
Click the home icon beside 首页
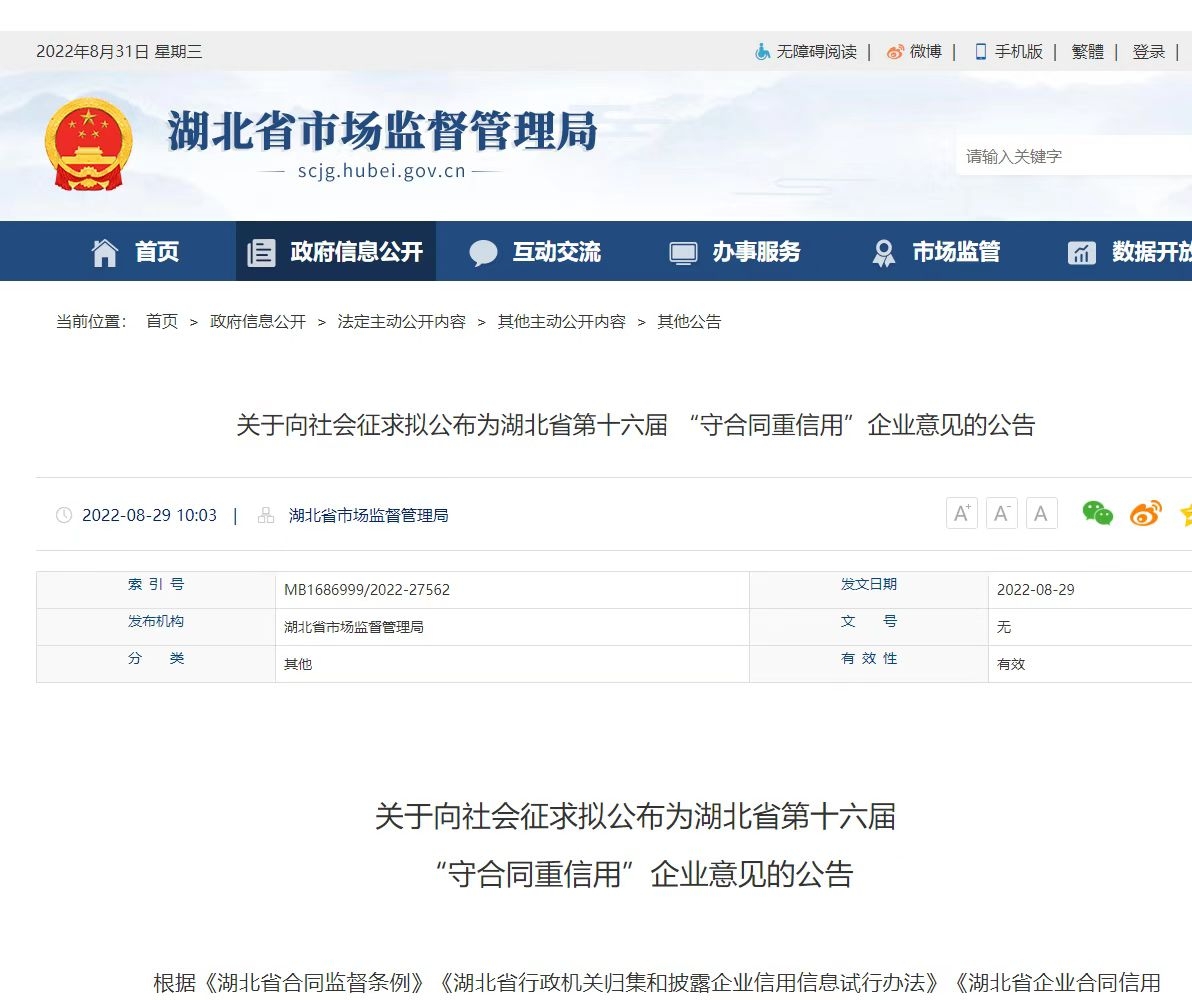105,253
